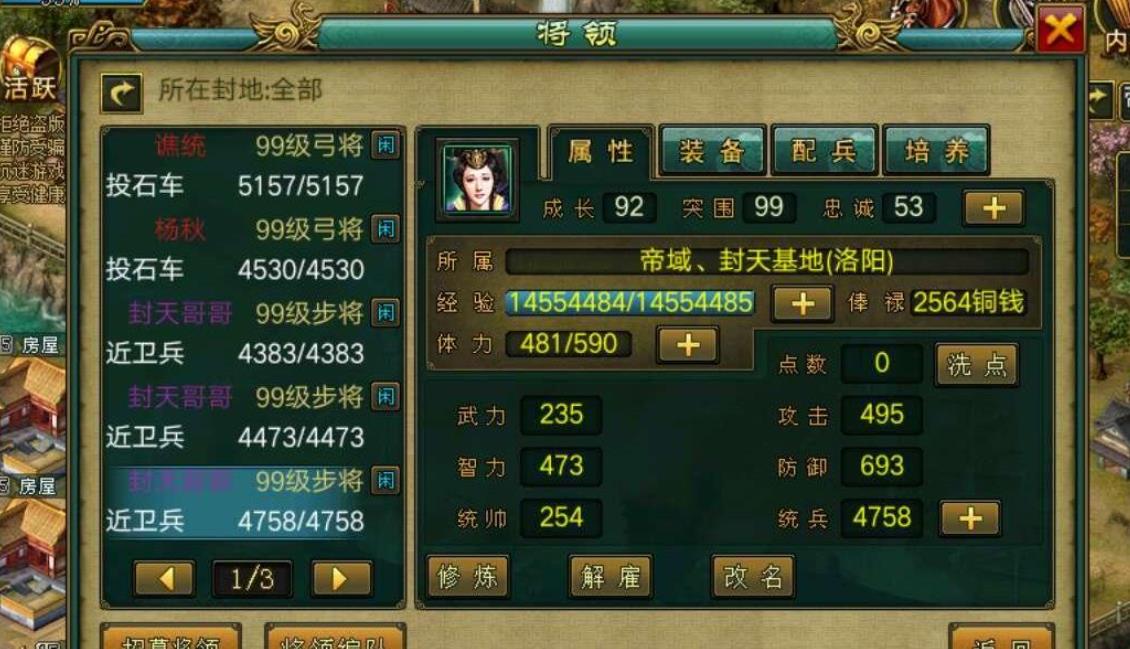
Task: Click the back arrow icon beside 所在封地
Action: pyautogui.click(x=121, y=93)
